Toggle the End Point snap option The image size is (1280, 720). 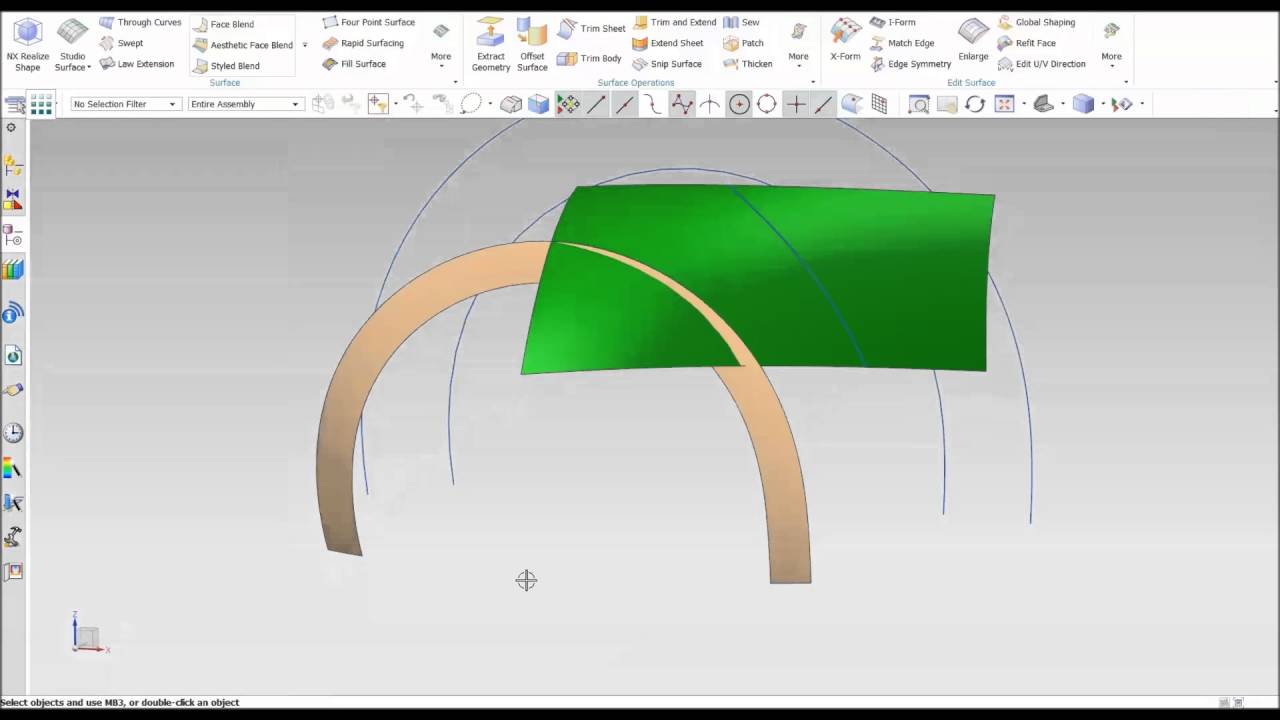(x=596, y=104)
